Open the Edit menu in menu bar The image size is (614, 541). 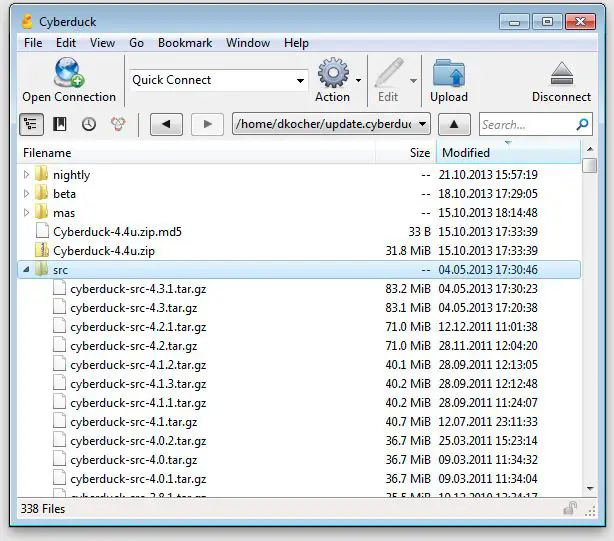66,43
